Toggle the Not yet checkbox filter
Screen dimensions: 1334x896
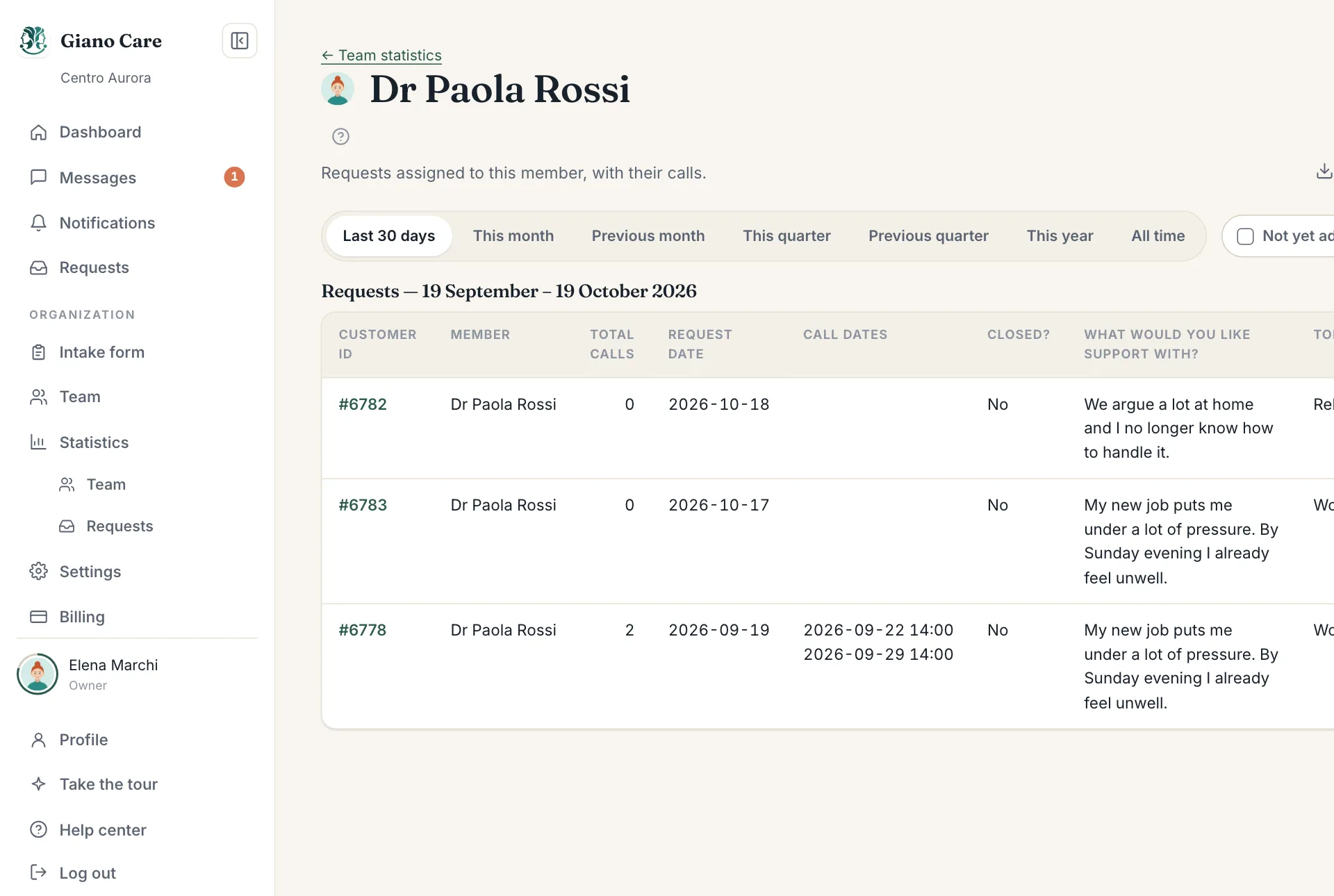(x=1246, y=236)
